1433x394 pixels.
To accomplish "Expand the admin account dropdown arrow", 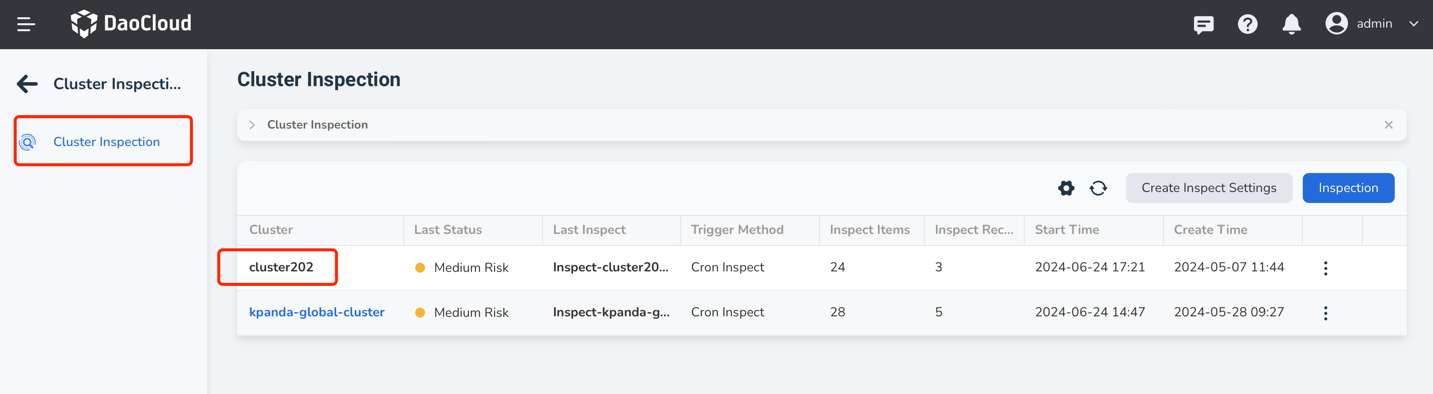I will click(1414, 24).
